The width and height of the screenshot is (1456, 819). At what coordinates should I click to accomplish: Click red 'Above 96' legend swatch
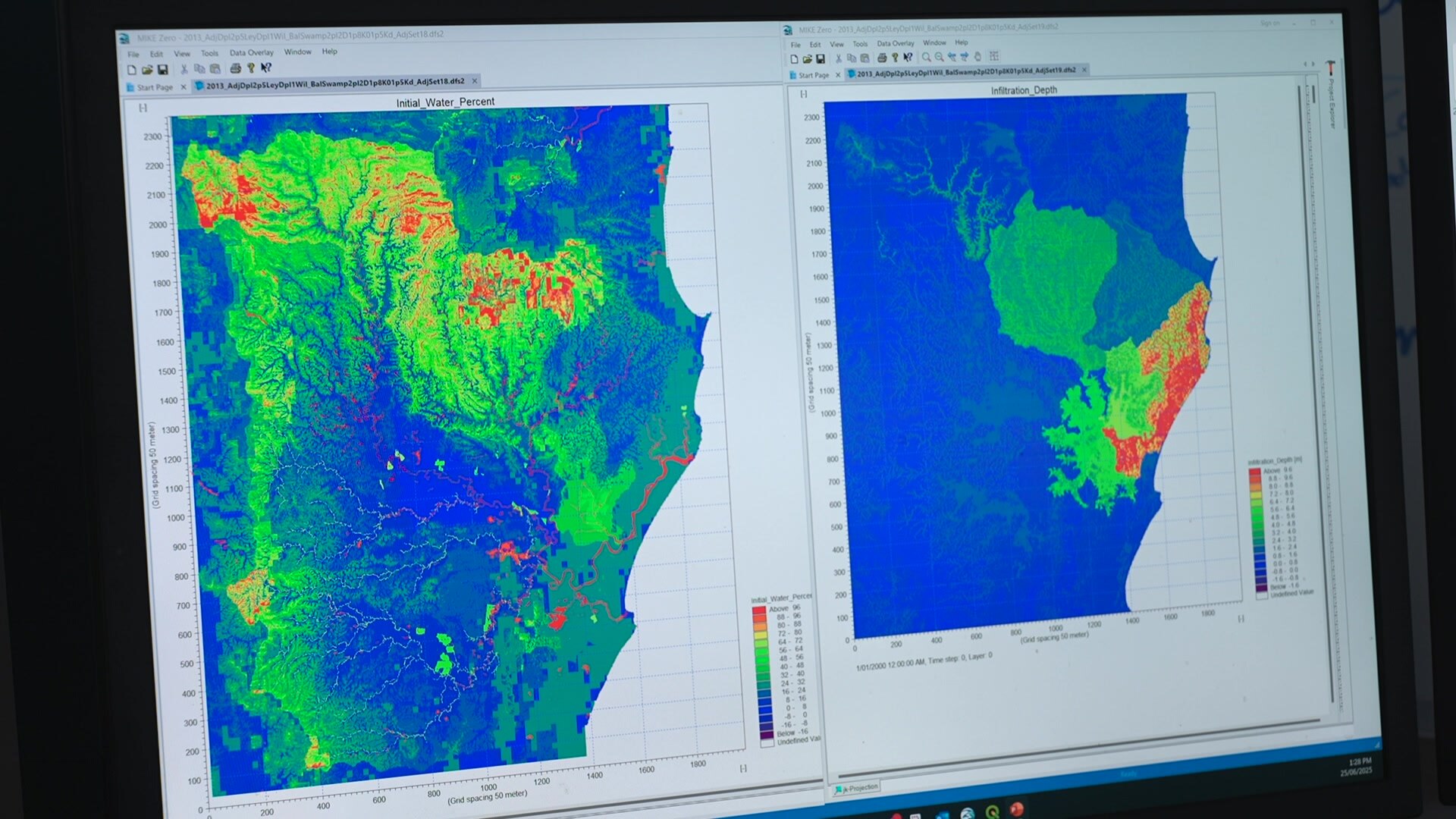(759, 610)
